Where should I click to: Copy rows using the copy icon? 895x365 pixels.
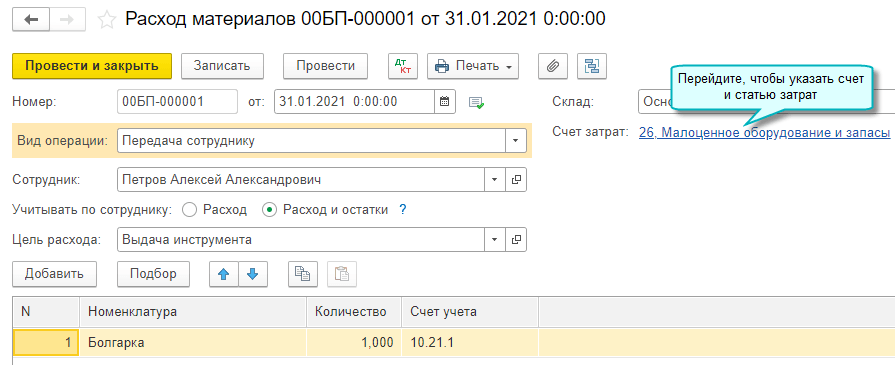[303, 274]
